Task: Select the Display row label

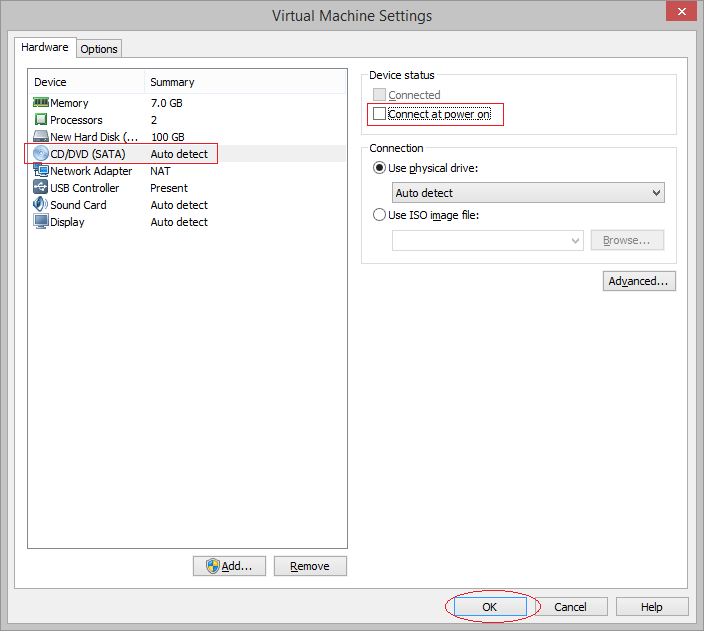Action: click(67, 222)
